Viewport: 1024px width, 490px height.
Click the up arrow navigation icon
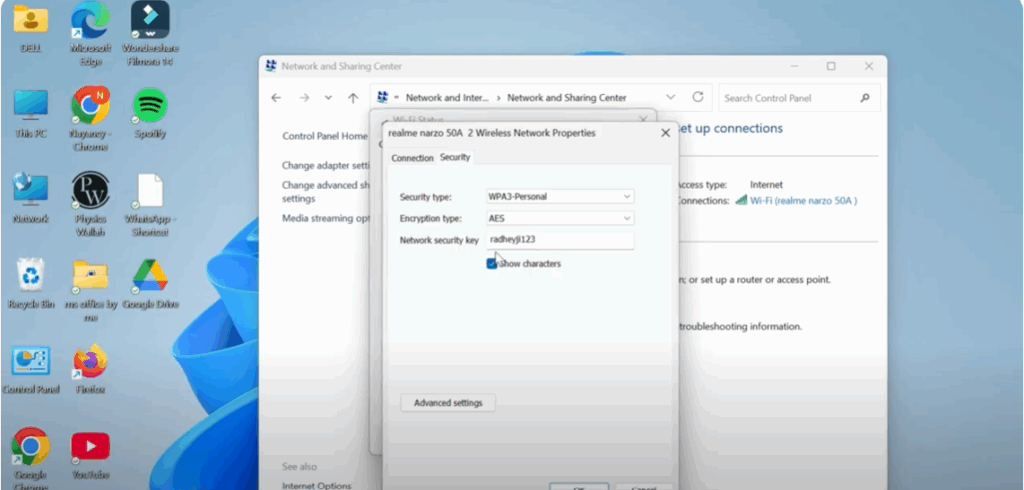click(353, 98)
